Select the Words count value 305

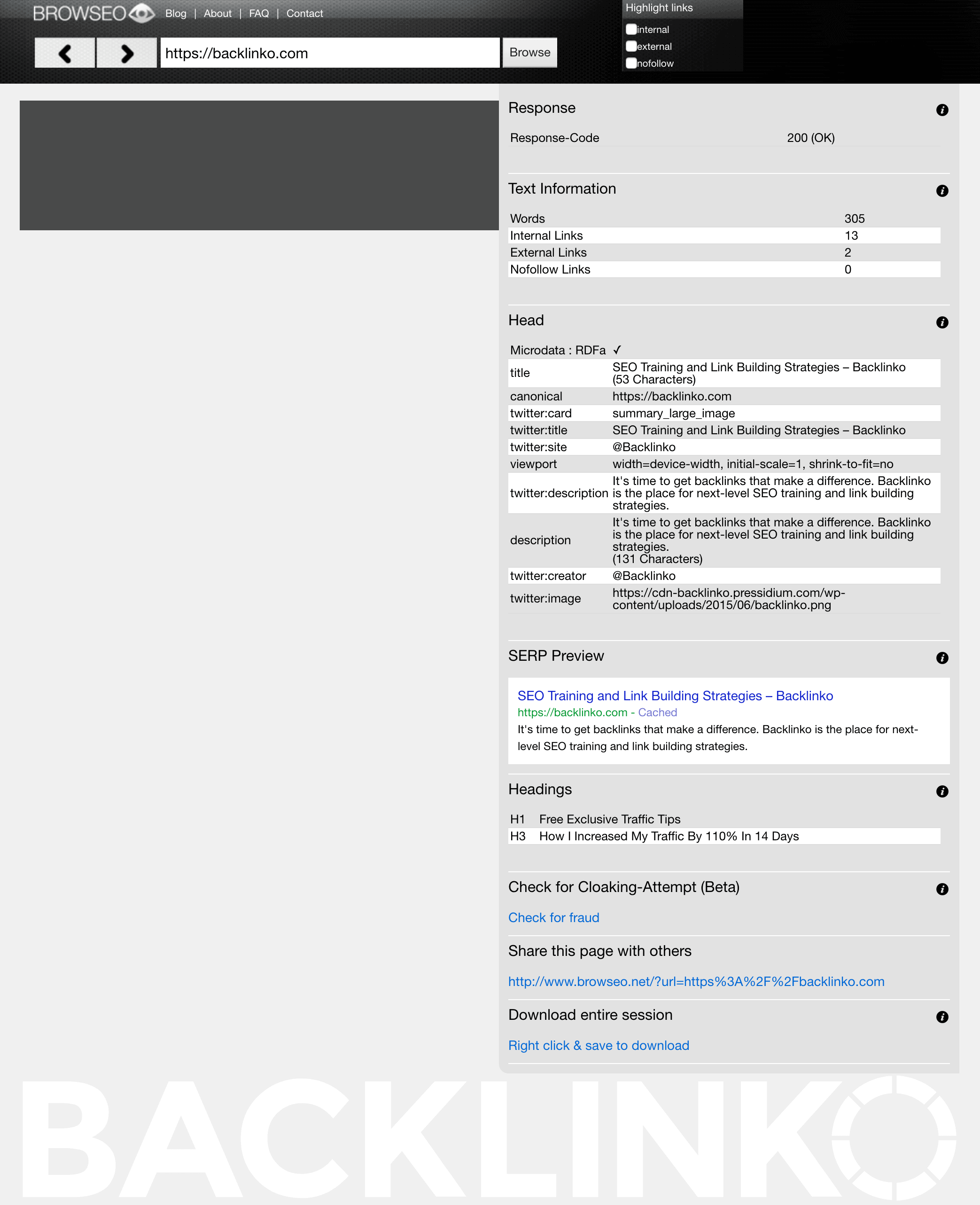(854, 219)
